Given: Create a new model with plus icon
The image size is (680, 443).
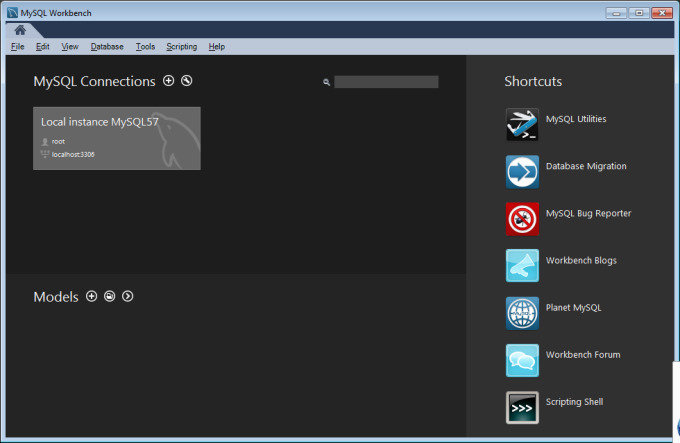Looking at the screenshot, I should tap(92, 296).
